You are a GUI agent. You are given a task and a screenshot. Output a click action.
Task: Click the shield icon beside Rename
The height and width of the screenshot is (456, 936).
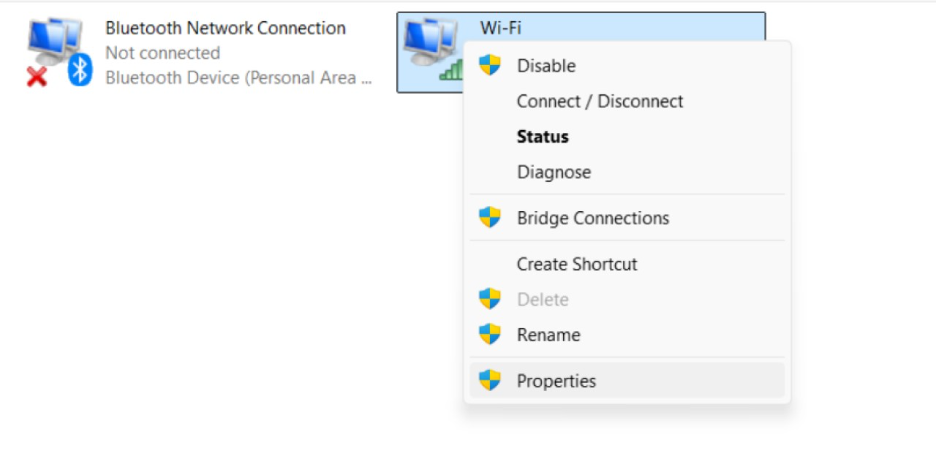pos(489,335)
